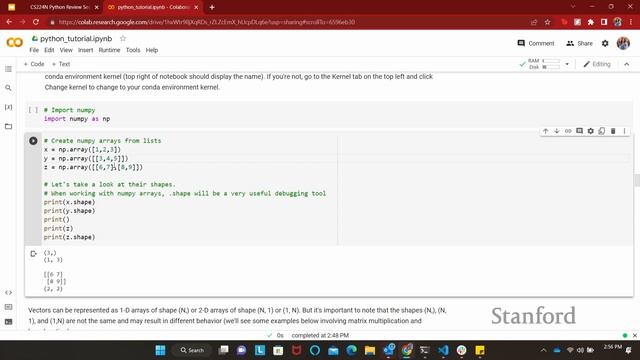Viewport: 640px width, 360px height.
Task: Open the taskbar clock at 2:56 PM
Action: 613,347
